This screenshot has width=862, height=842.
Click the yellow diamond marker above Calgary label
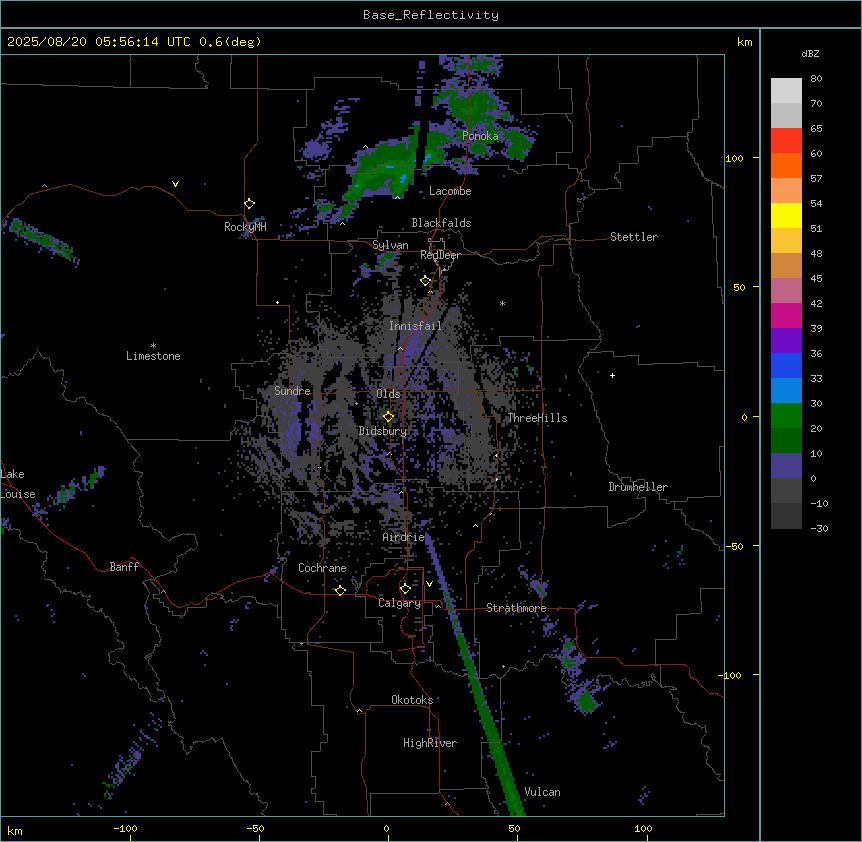click(x=405, y=589)
